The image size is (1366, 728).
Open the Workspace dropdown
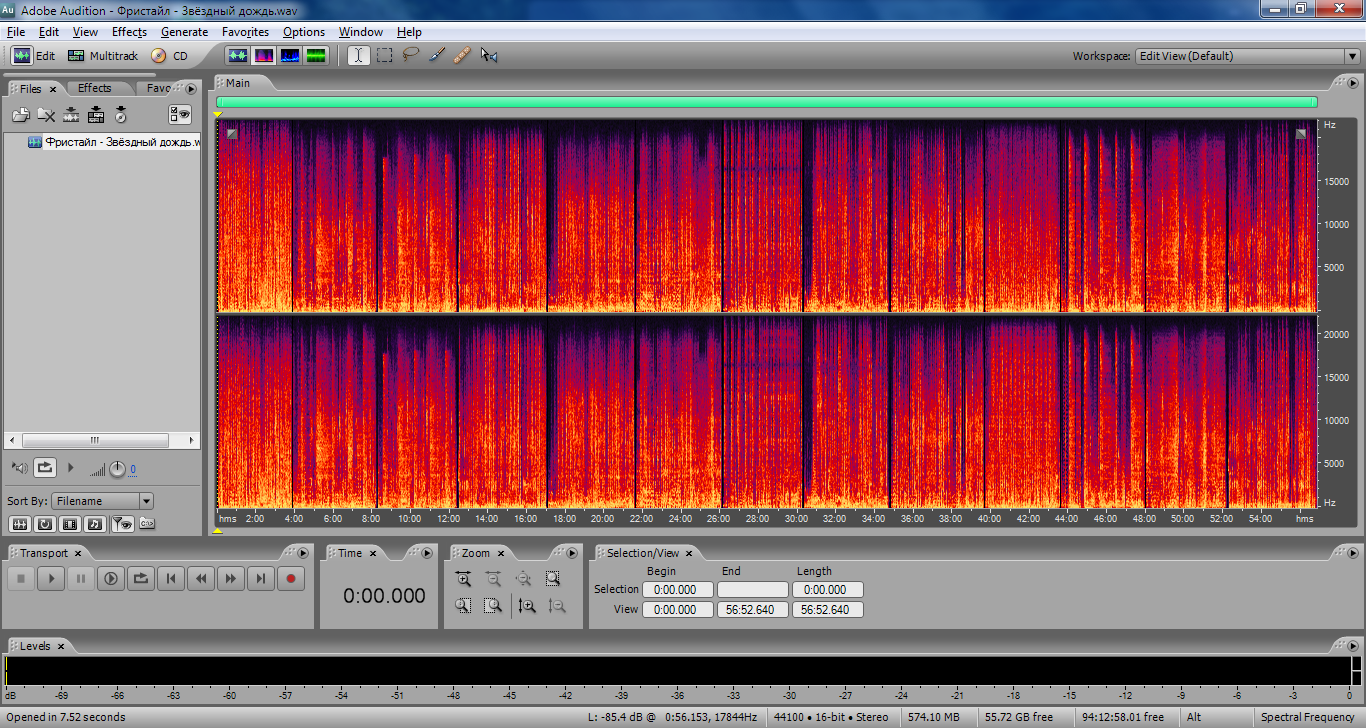click(x=1247, y=56)
